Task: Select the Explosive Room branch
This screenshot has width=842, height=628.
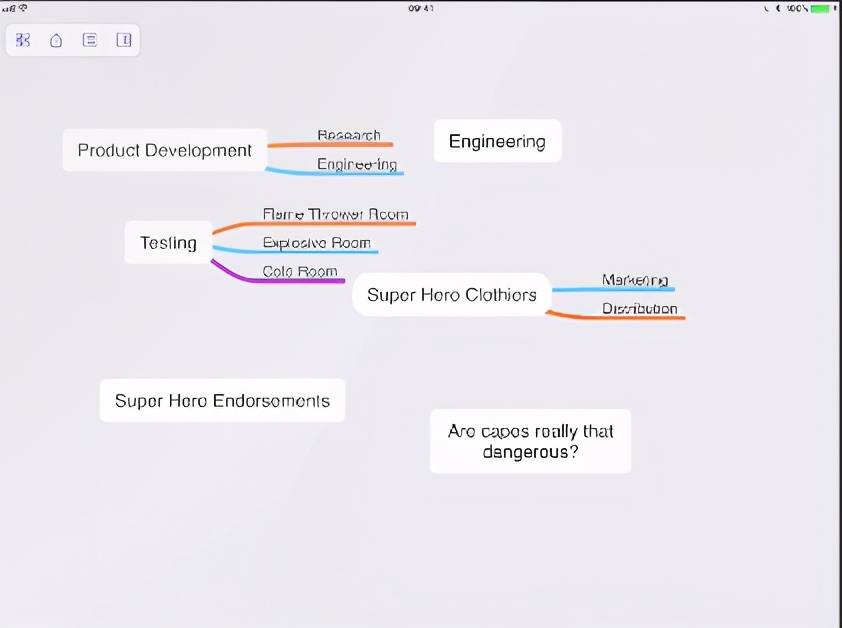Action: coord(316,243)
